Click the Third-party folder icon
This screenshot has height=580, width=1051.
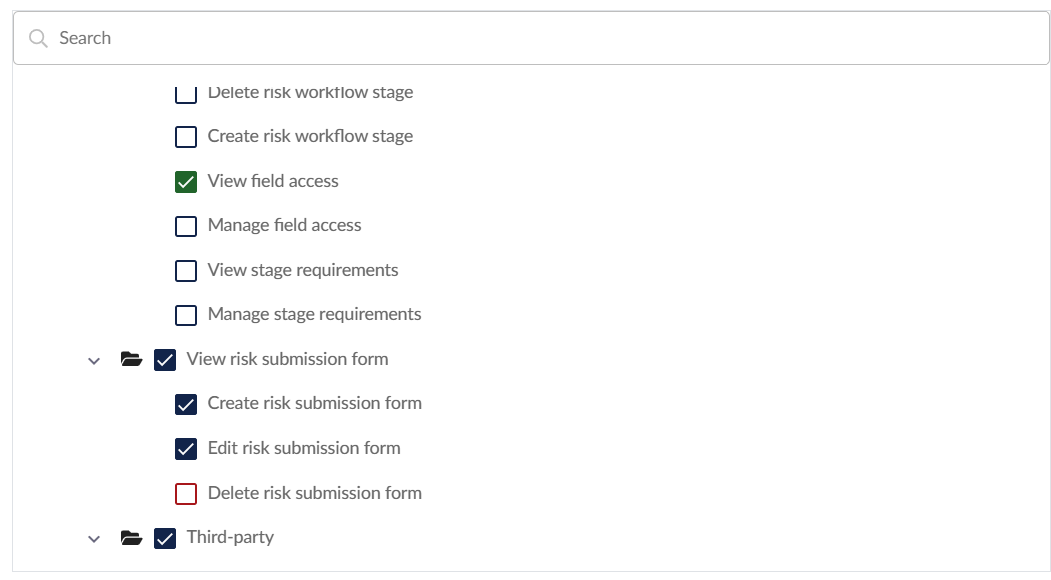(131, 538)
